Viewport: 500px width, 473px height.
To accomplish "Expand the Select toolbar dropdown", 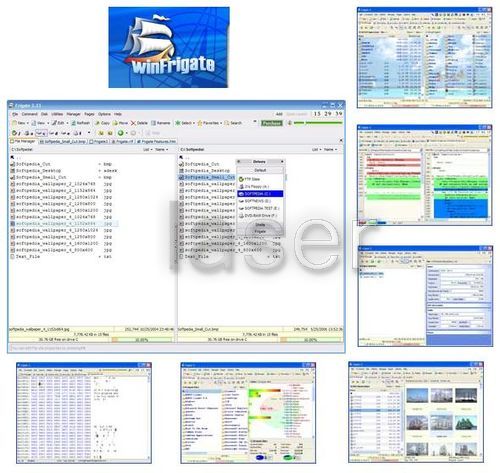I will [x=194, y=123].
